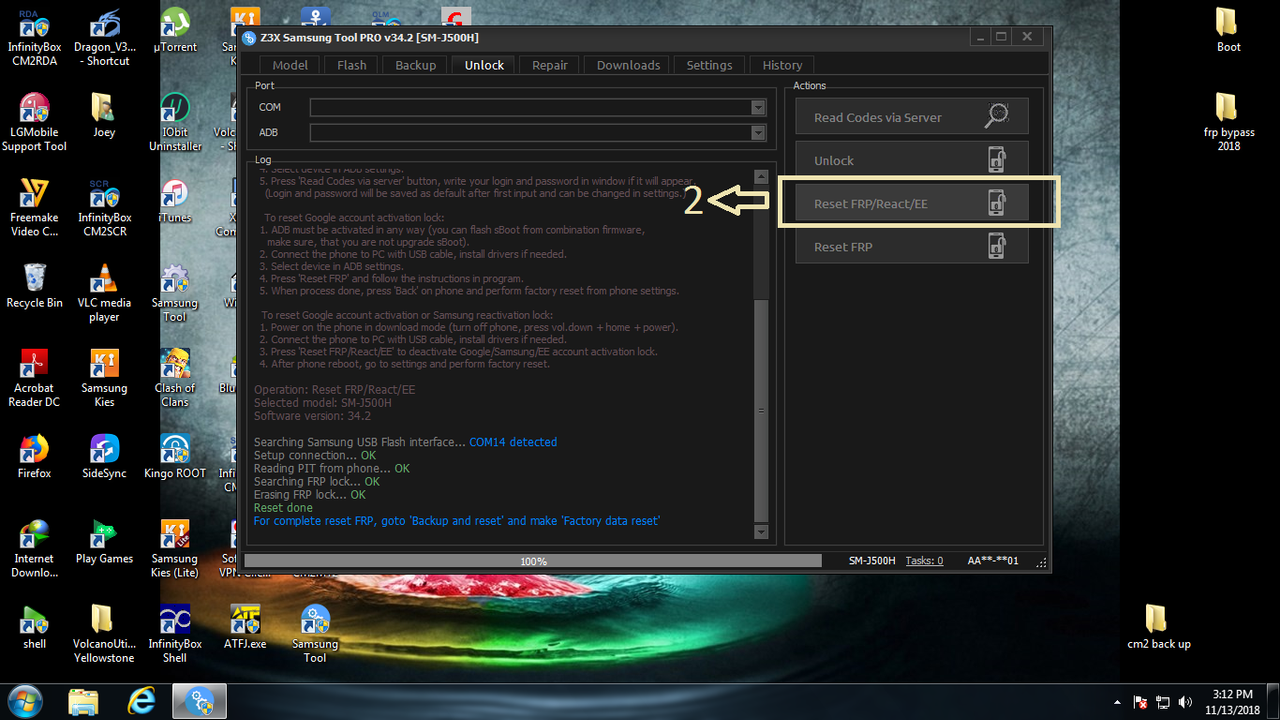Click the VLC media player icon
The image size is (1280, 720).
104,293
